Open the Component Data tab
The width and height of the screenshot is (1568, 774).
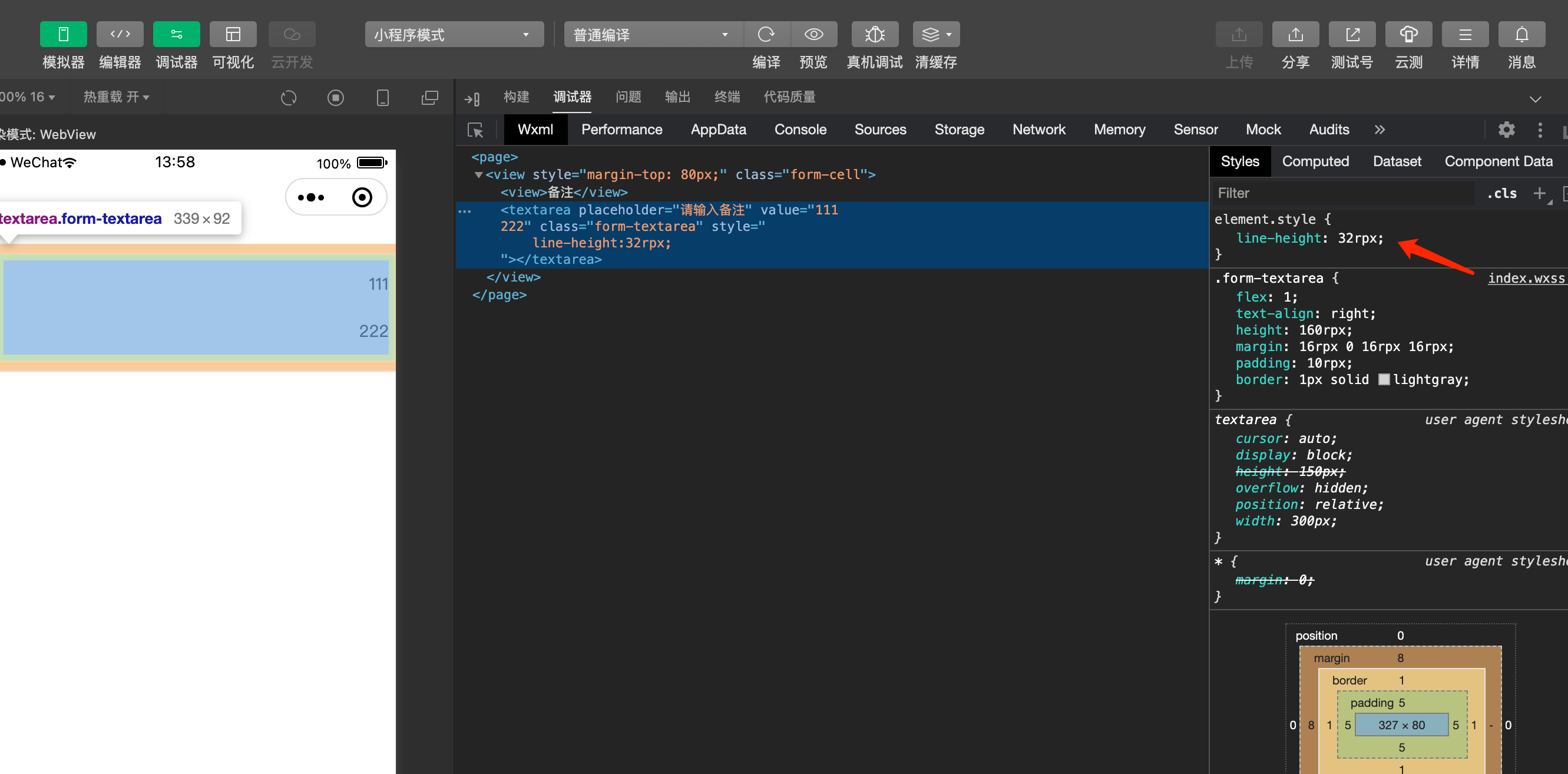pyautogui.click(x=1498, y=161)
